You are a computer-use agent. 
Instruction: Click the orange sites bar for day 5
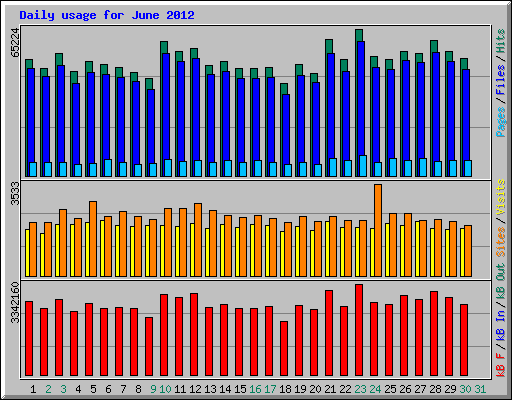tap(93, 239)
